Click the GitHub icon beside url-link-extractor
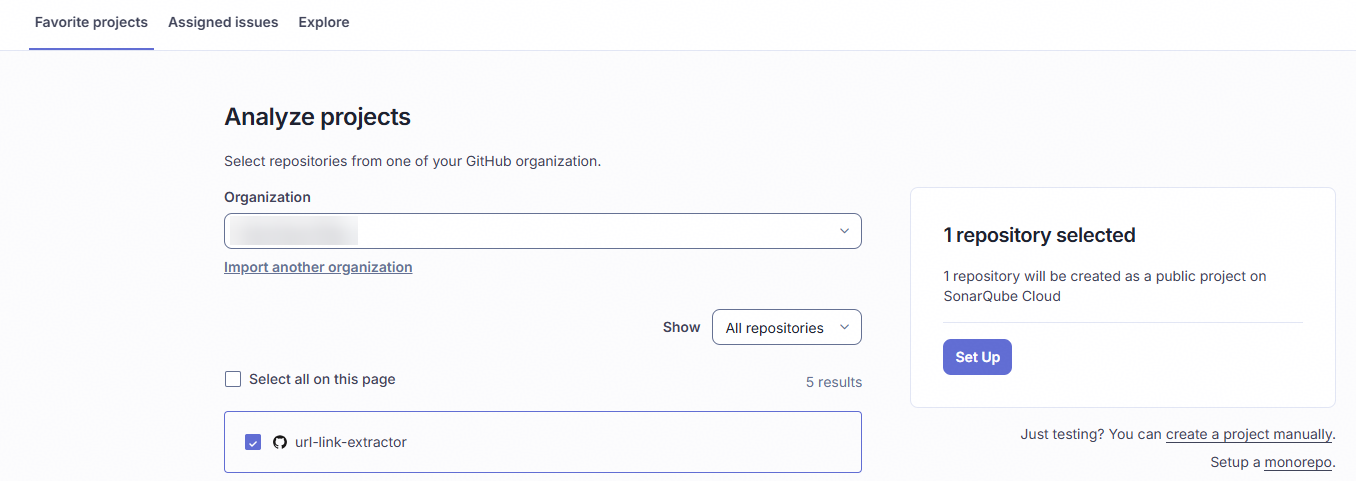 tap(280, 442)
